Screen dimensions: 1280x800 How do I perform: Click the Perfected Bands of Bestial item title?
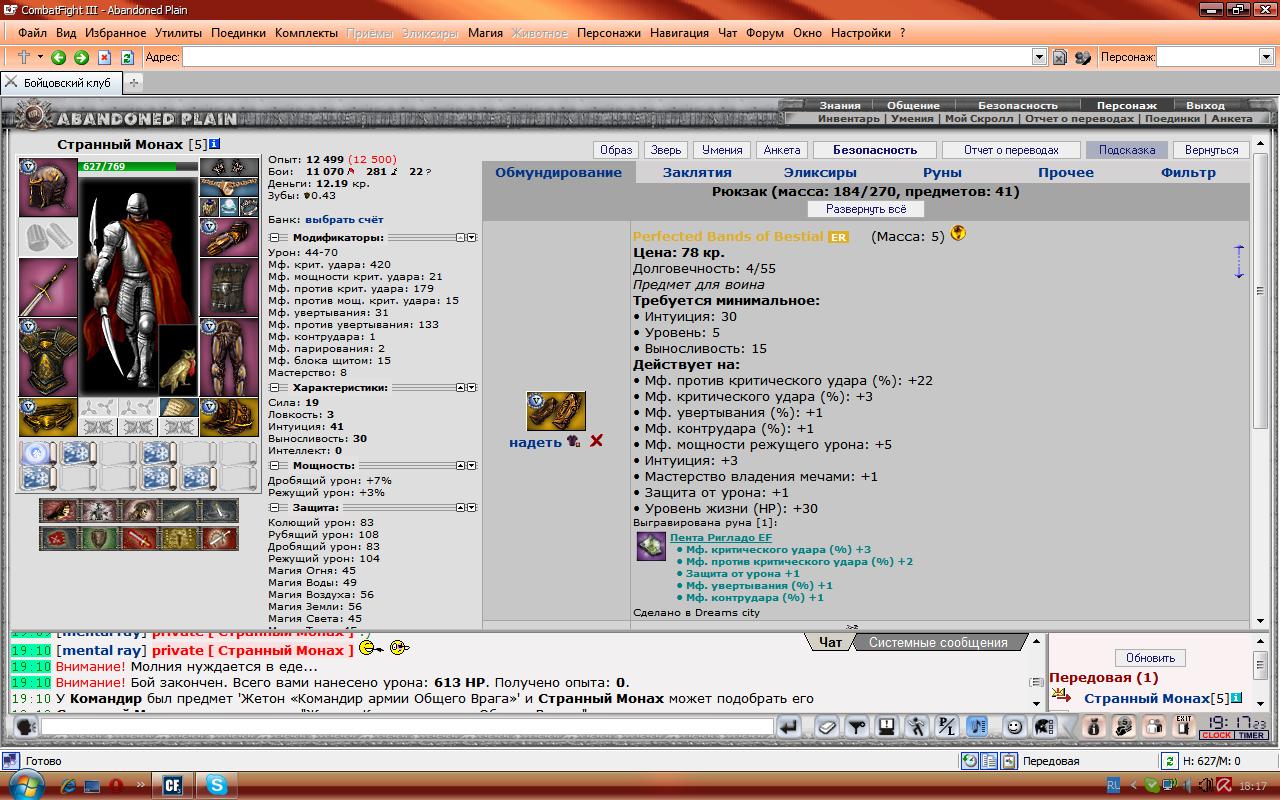coord(728,237)
